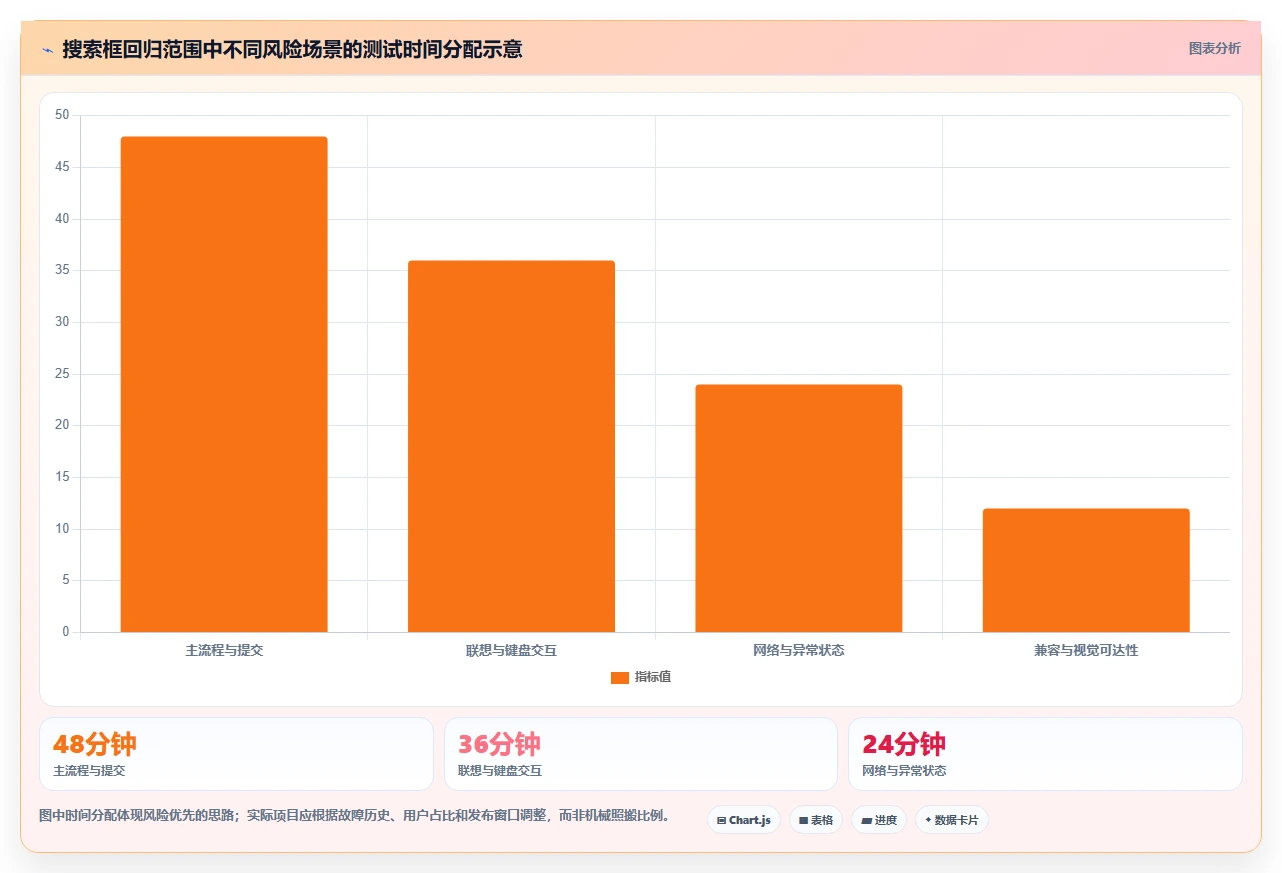
Task: Click the 表格 tag chip
Action: 816,820
